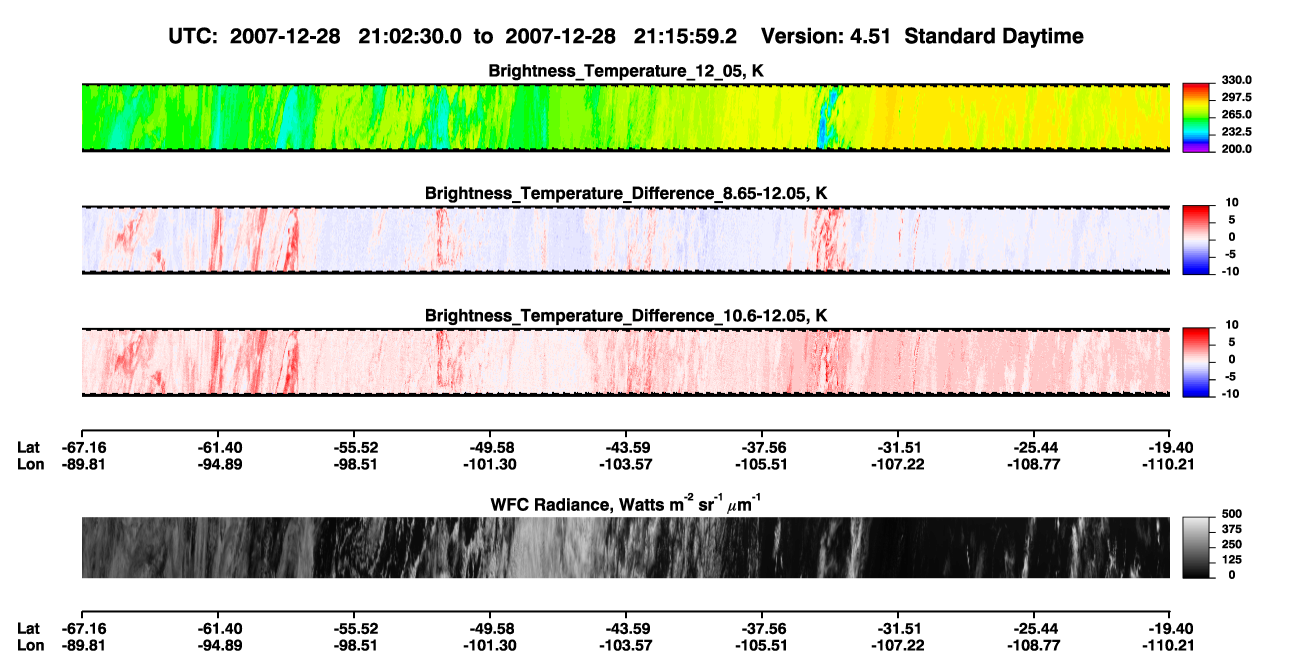
Task: Click 'Brightness_Temperature_Difference_10.6-12.05, K' title
Action: coord(626,315)
